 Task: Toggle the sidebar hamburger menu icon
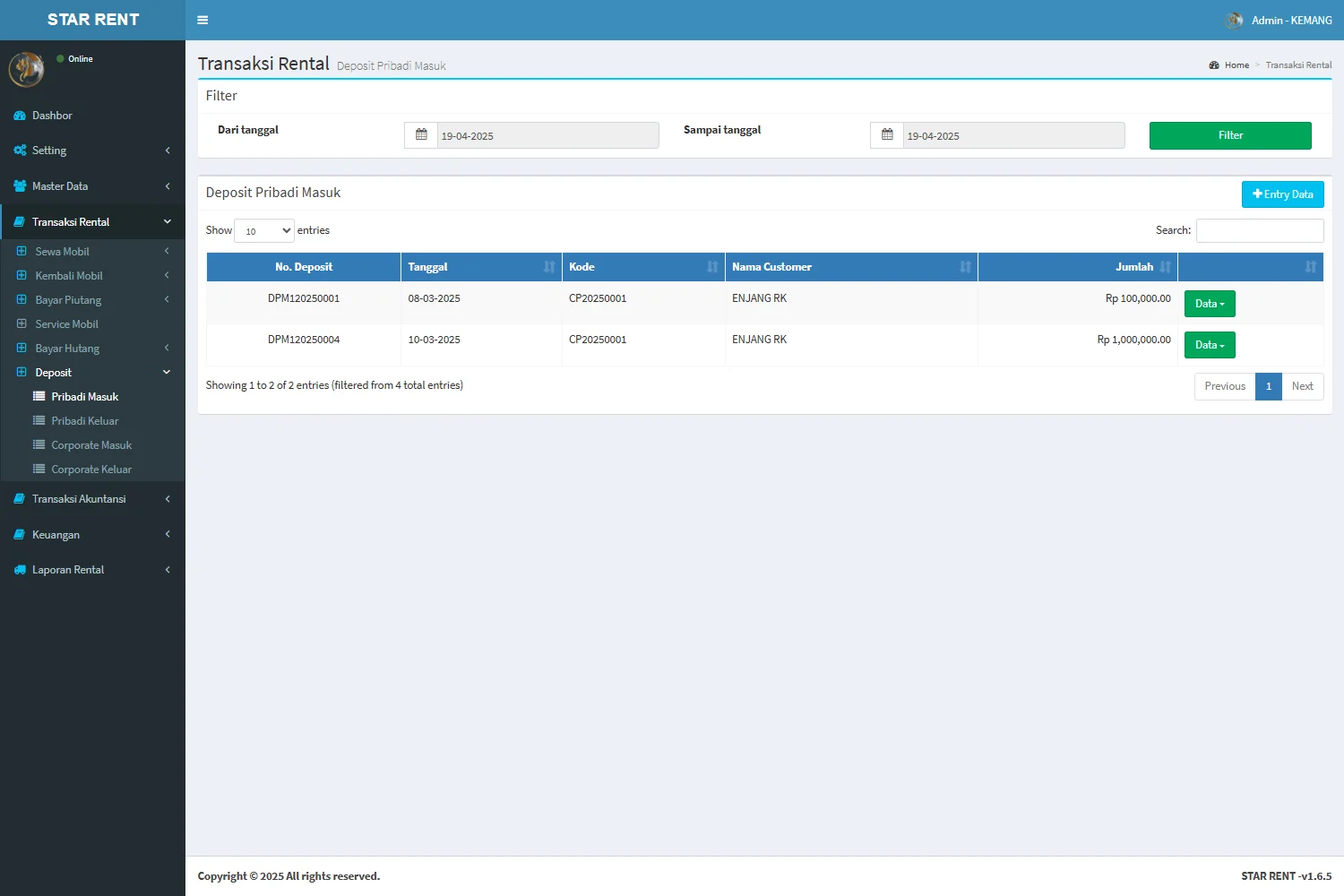pyautogui.click(x=202, y=20)
